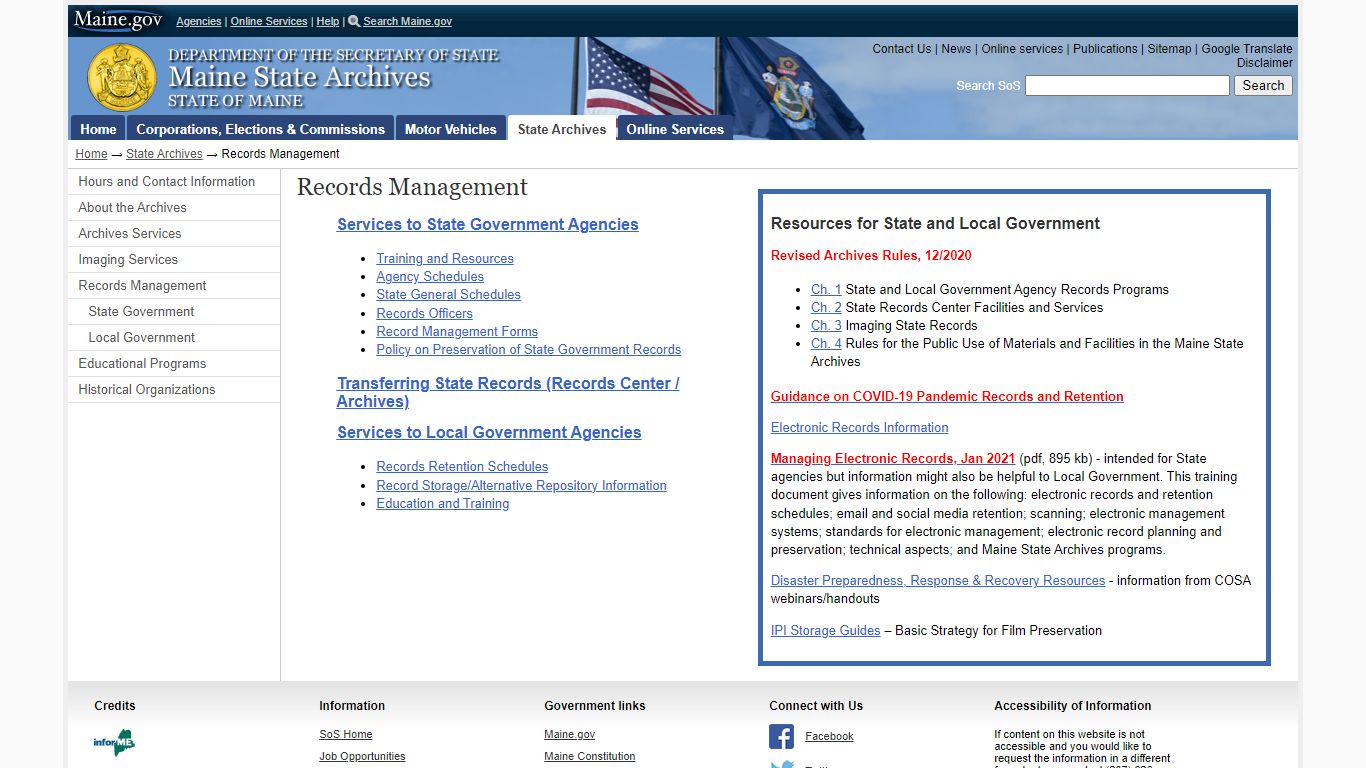Go to Home in breadcrumb
The width and height of the screenshot is (1366, 768).
pyautogui.click(x=91, y=154)
